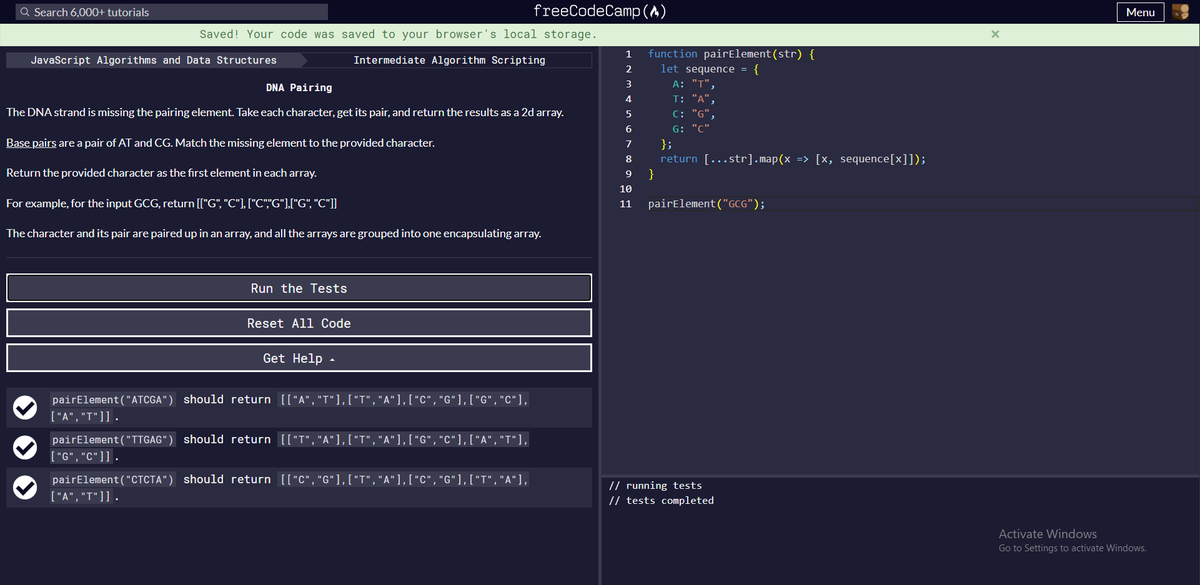Select the pairElement("TTGAG") test description
The width and height of the screenshot is (1200, 585).
tap(290, 447)
